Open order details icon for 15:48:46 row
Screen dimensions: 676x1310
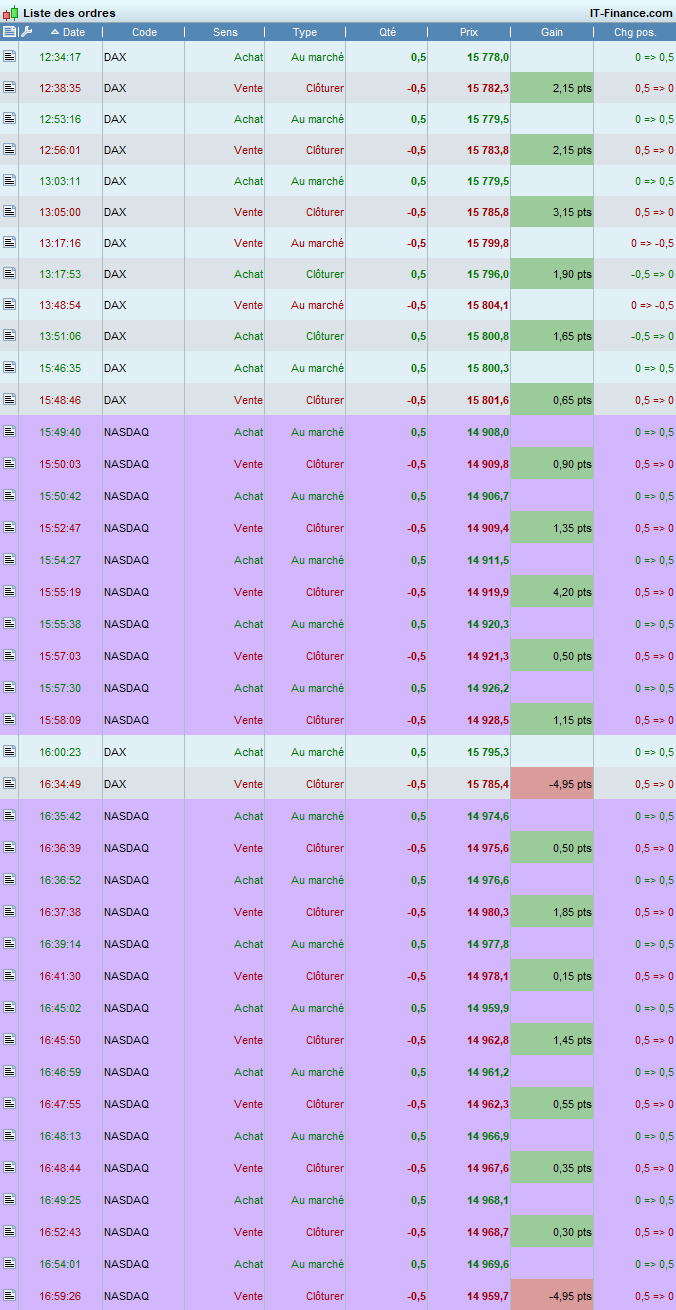9,399
